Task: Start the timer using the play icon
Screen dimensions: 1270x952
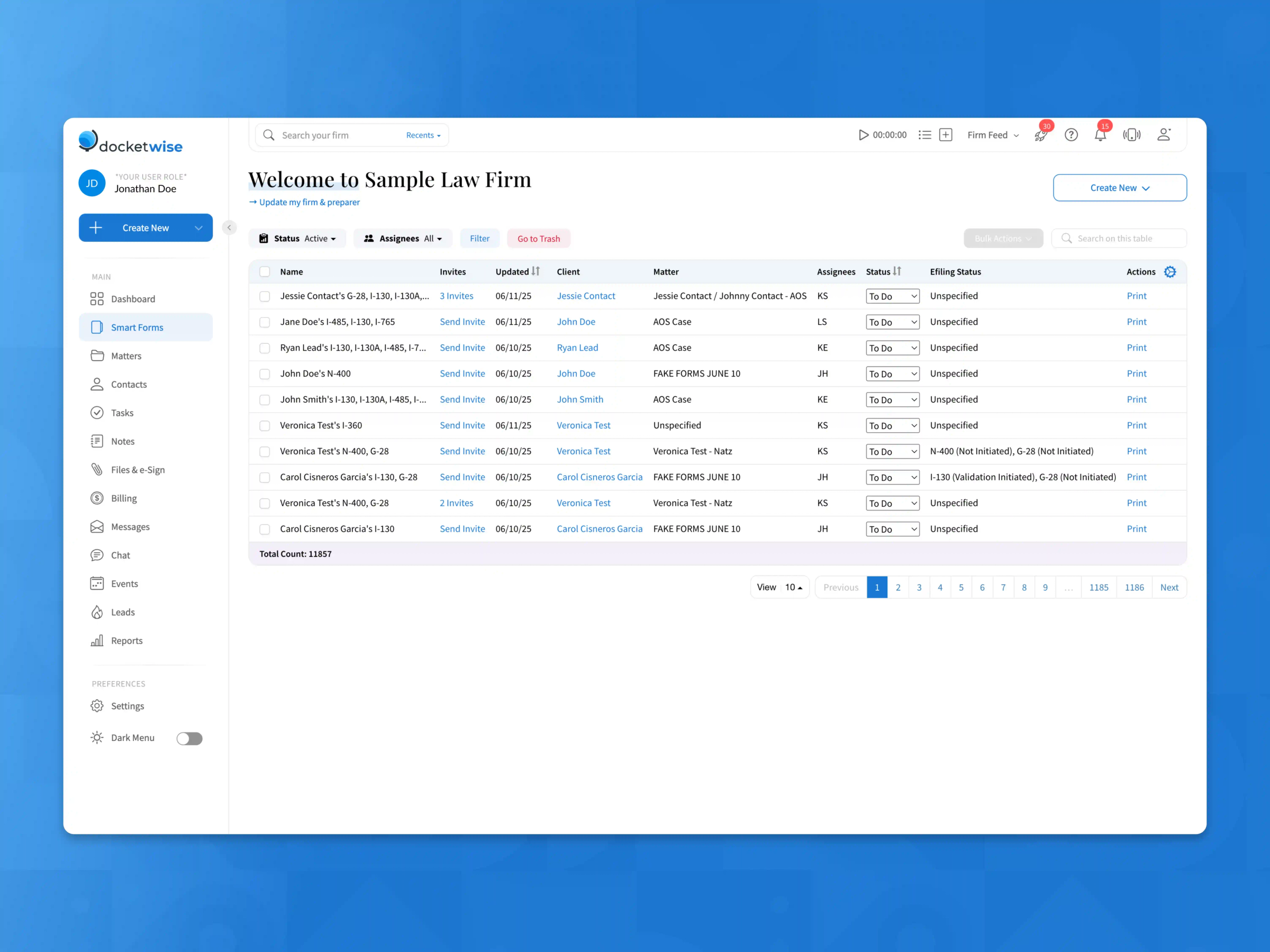Action: (863, 135)
